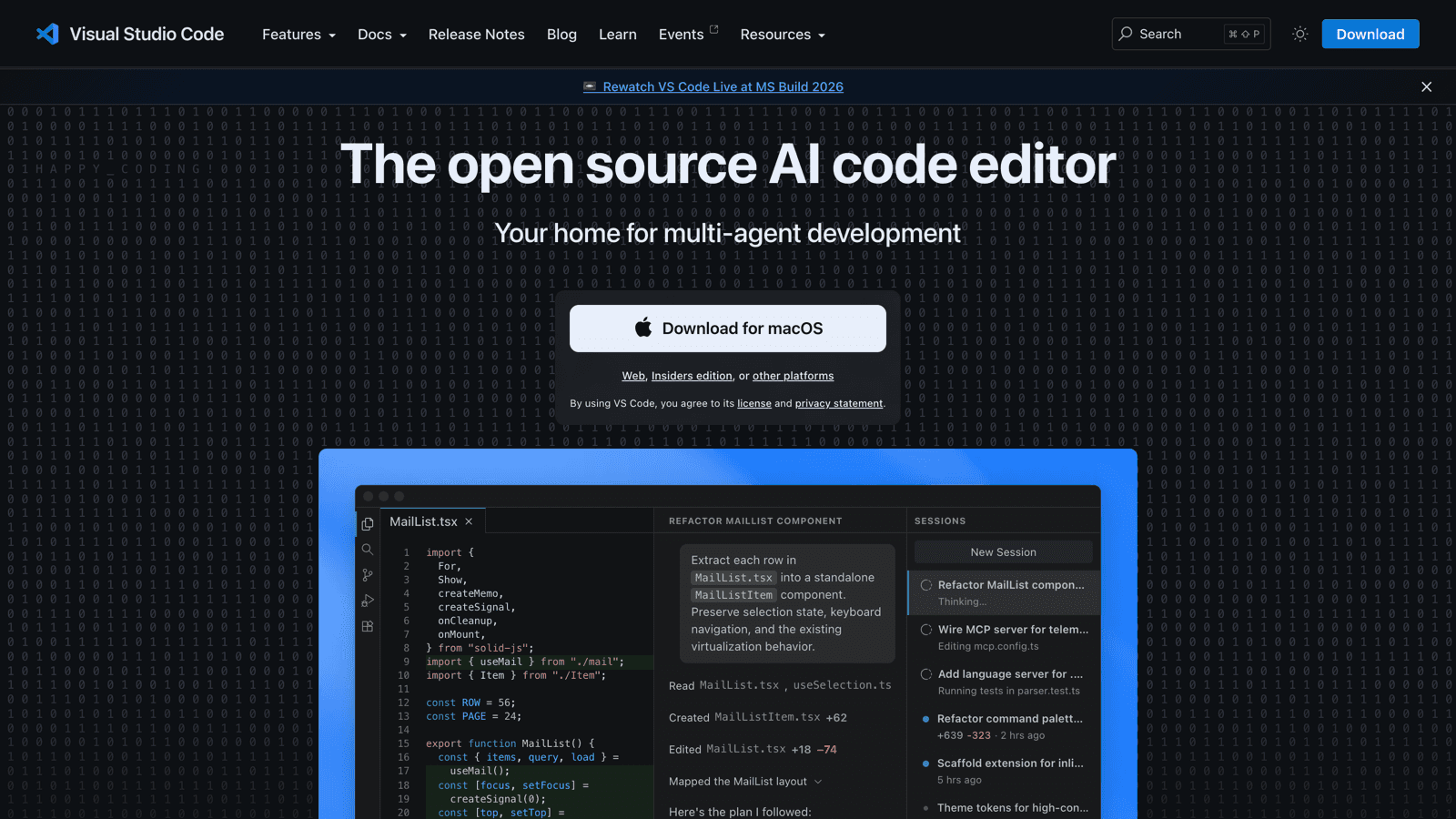Click 'Edited MailList.tsx +18 -74' line

click(753, 749)
